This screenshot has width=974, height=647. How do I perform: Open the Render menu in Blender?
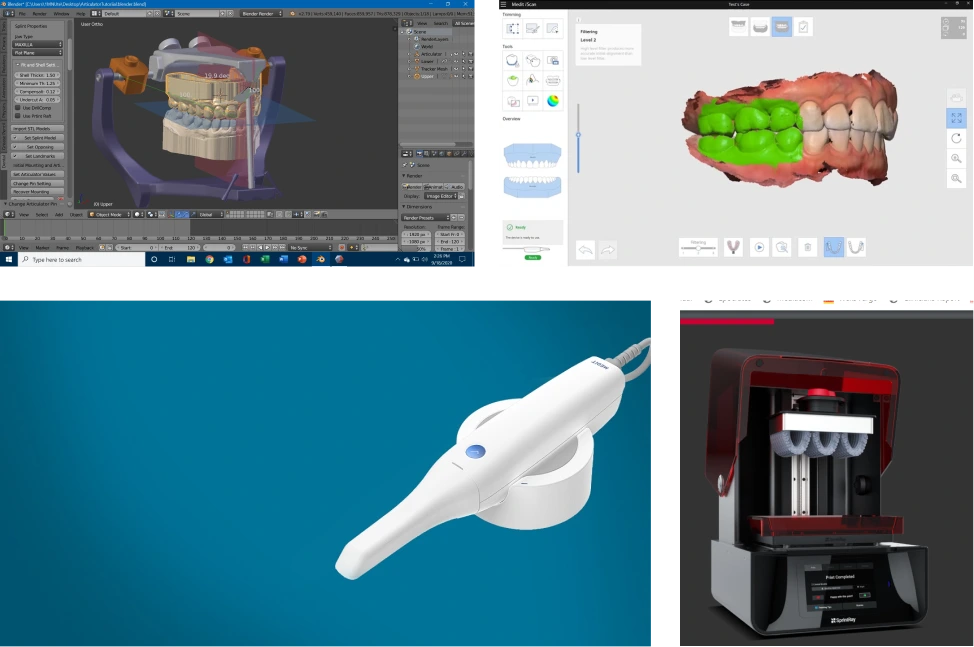[40, 13]
